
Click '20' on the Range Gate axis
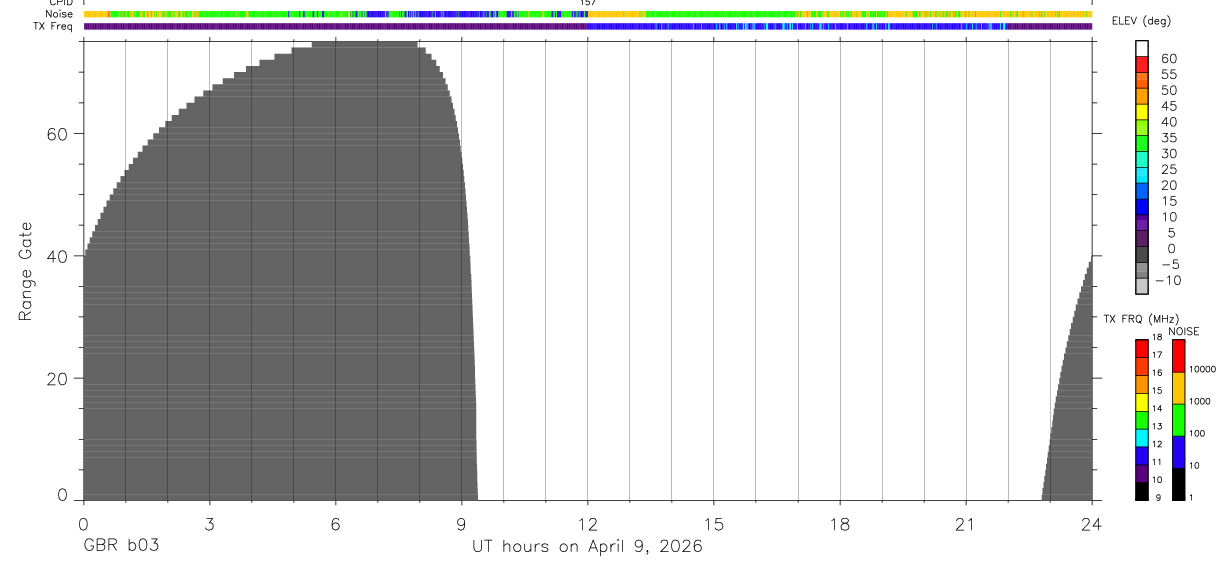pyautogui.click(x=56, y=379)
